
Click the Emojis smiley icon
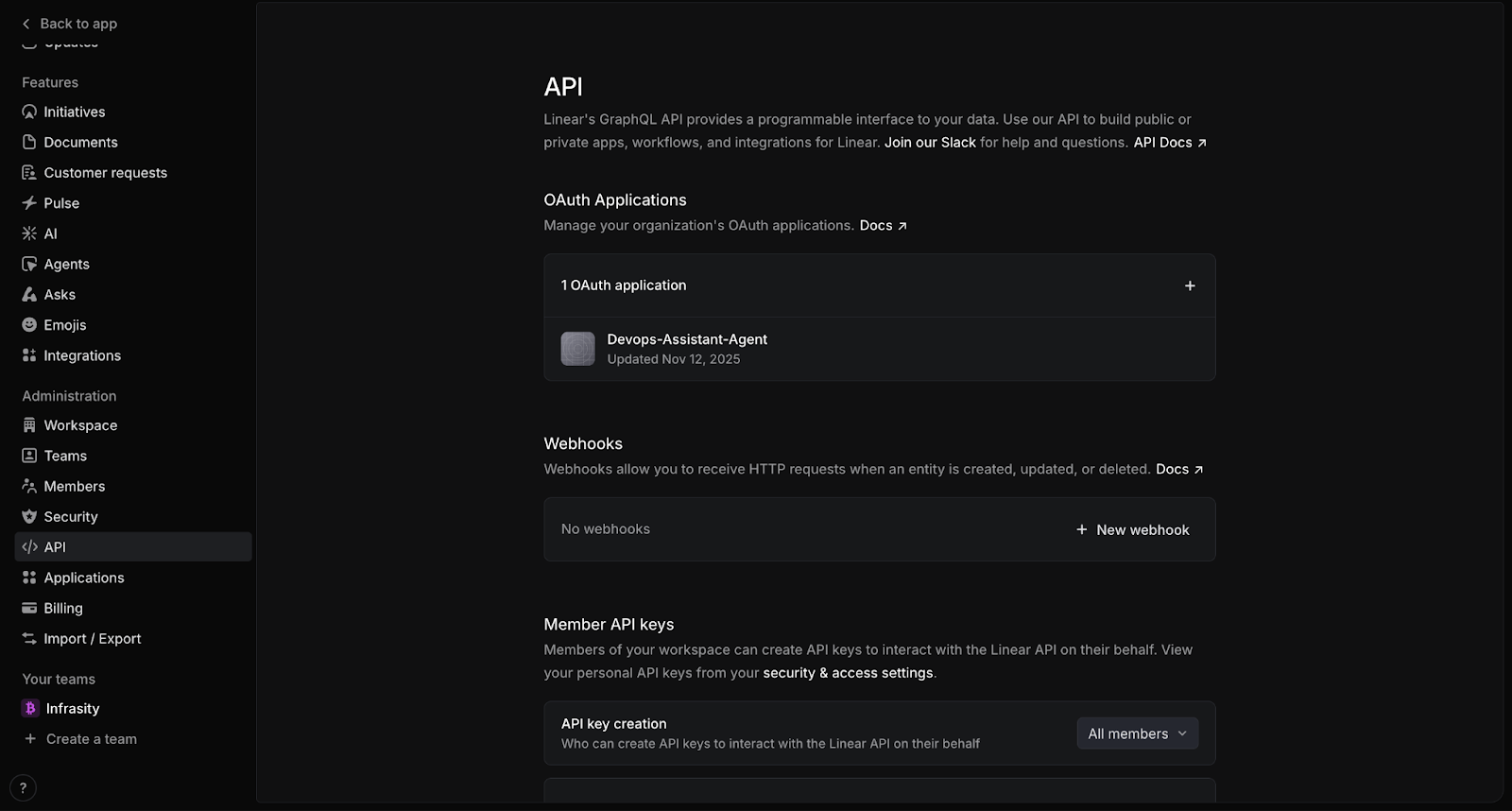coord(29,325)
